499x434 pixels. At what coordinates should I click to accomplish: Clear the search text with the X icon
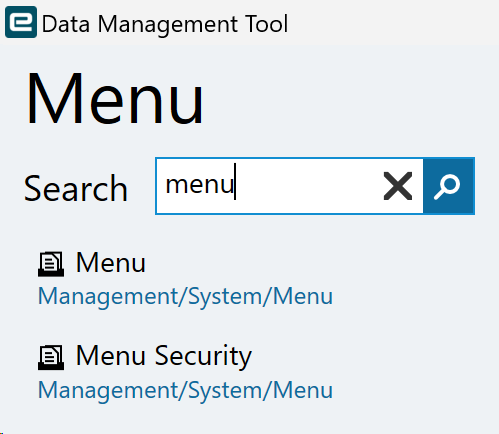coord(398,186)
